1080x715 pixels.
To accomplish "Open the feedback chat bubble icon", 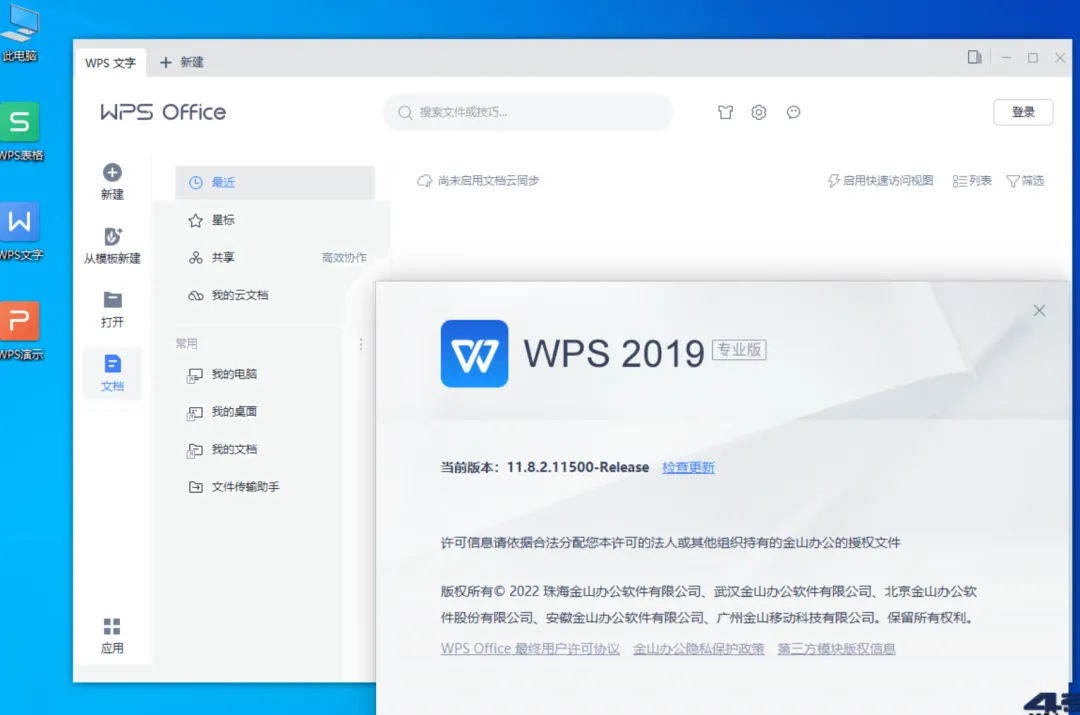I will pyautogui.click(x=793, y=112).
